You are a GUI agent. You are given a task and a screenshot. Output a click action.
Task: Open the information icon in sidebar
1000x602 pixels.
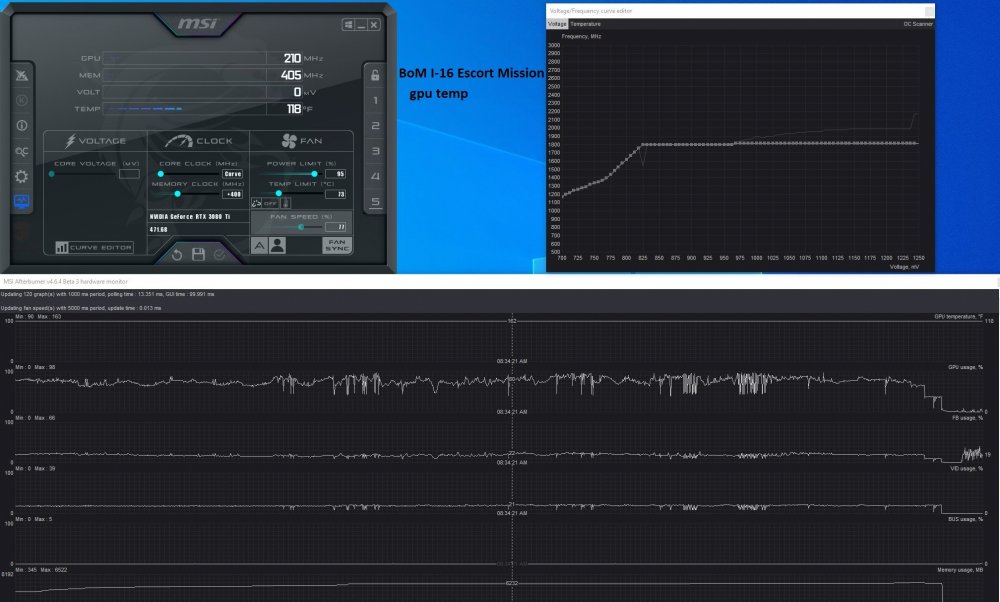point(21,126)
